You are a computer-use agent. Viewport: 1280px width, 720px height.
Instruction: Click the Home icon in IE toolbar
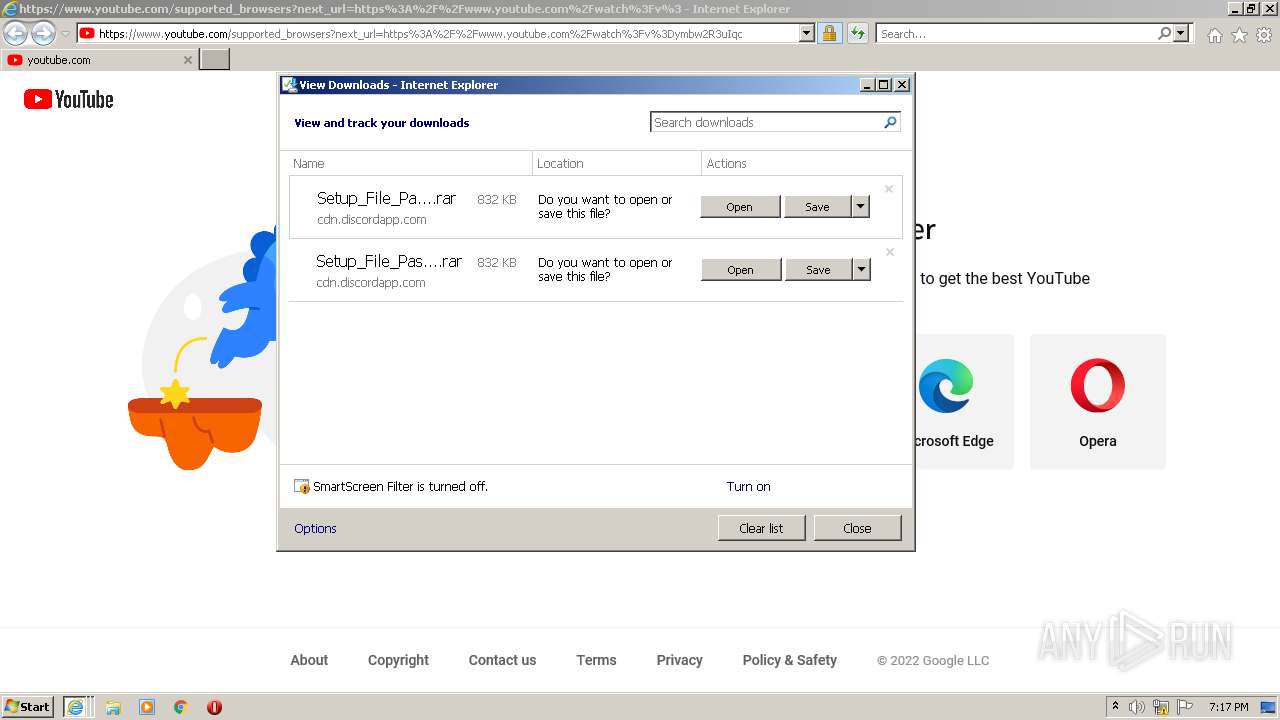1214,35
